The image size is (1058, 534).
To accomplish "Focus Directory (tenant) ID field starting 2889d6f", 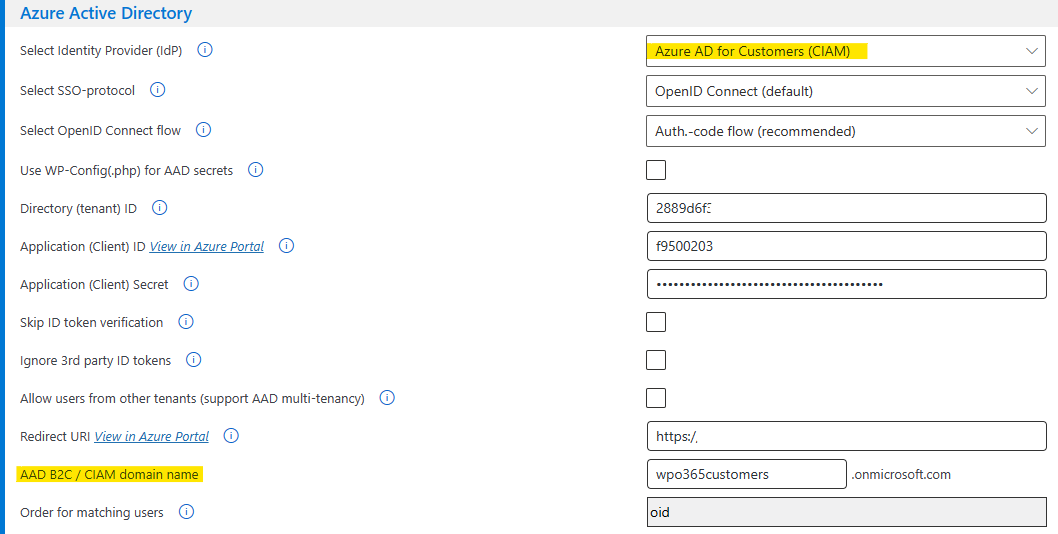I will (847, 208).
